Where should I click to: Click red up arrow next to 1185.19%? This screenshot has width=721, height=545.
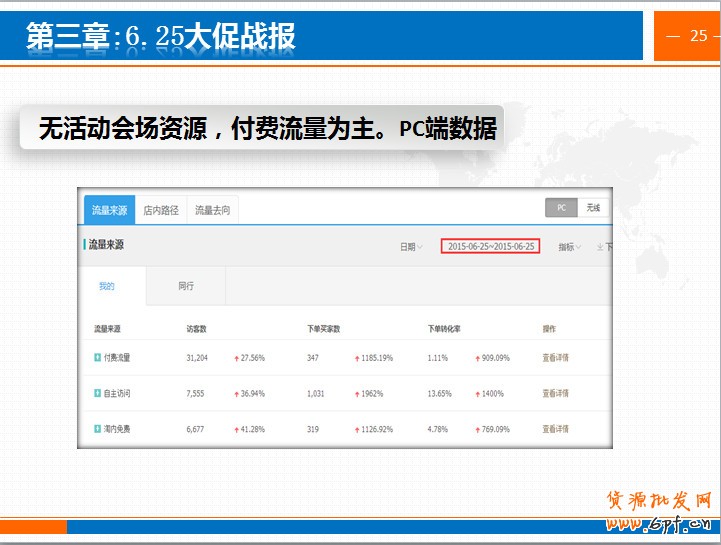coord(356,357)
